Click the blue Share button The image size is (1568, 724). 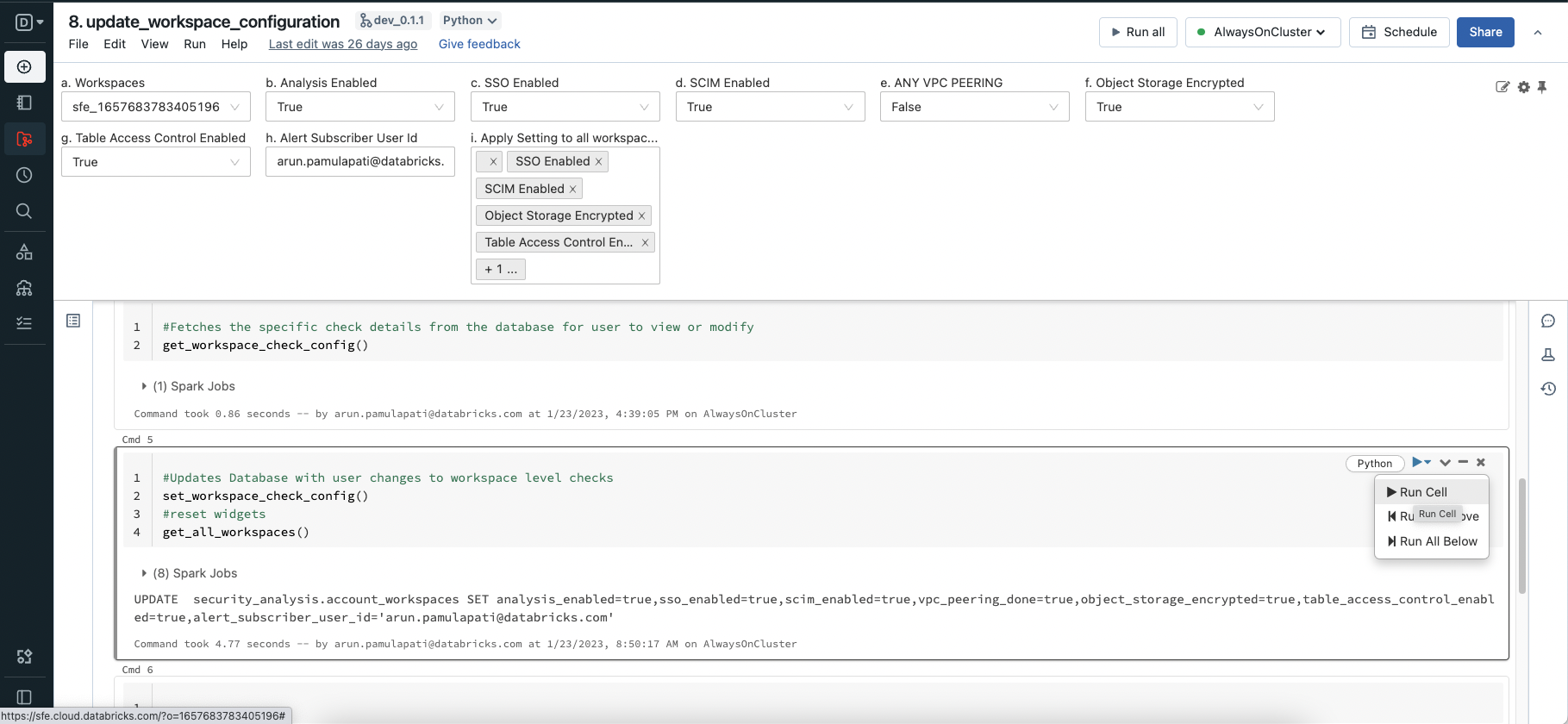pos(1485,32)
